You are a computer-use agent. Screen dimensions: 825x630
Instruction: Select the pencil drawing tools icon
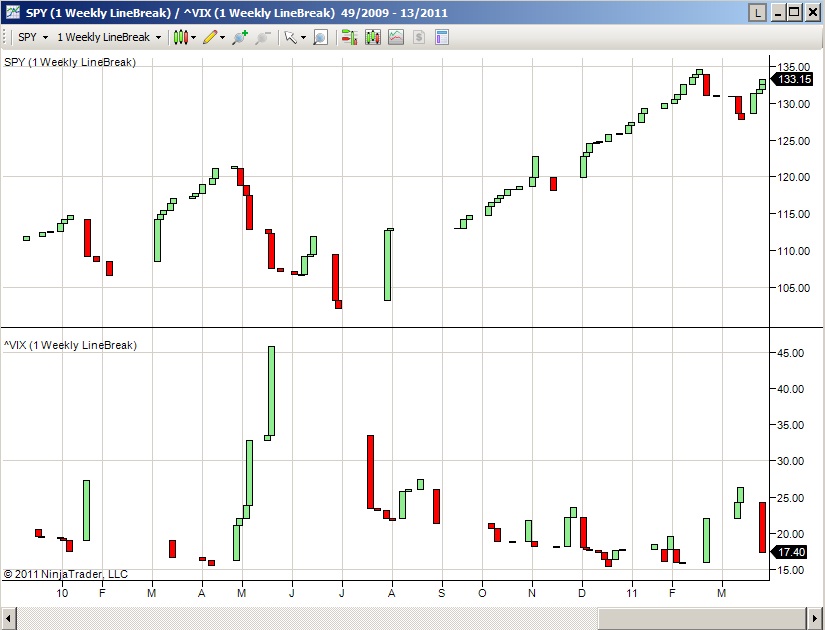tap(210, 37)
